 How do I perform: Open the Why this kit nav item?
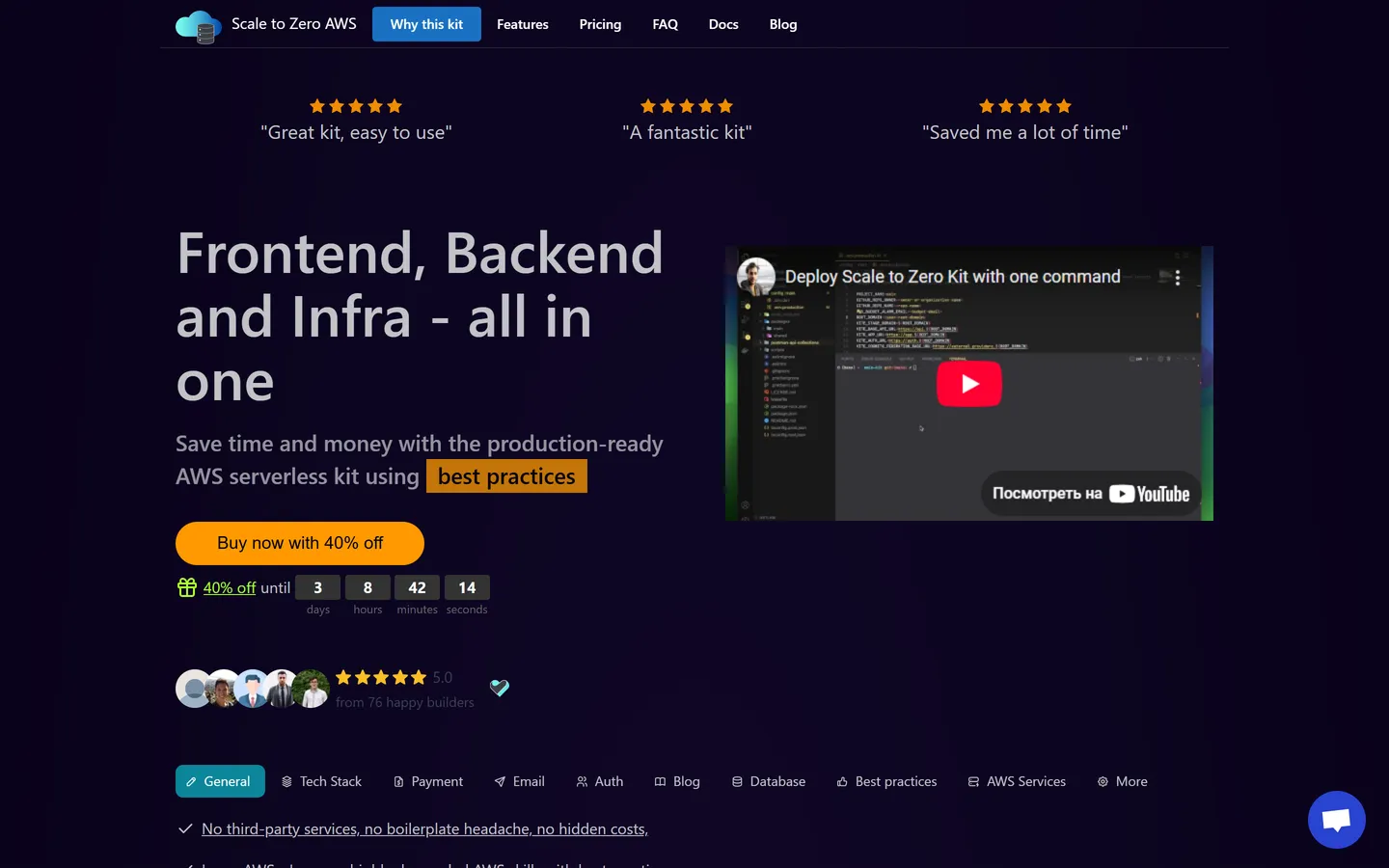pyautogui.click(x=426, y=24)
